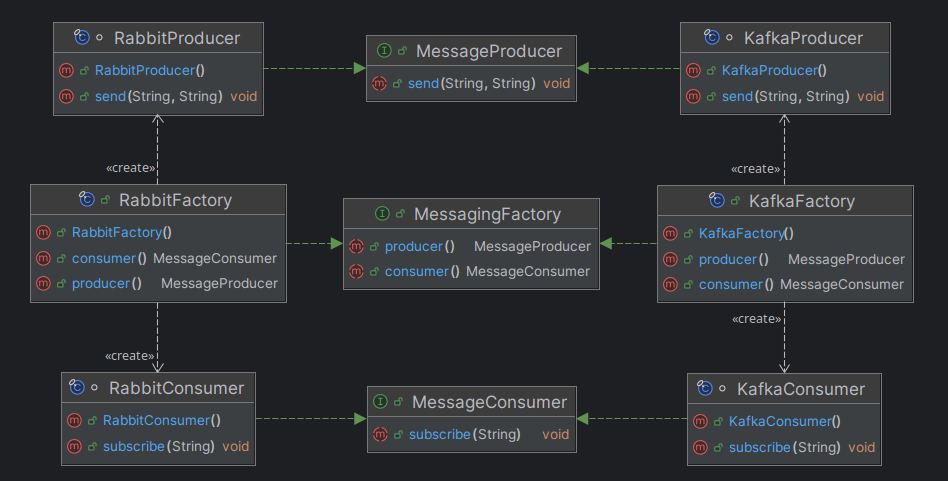
Task: Click the class icon beside KafkaFactory title
Action: click(x=717, y=201)
